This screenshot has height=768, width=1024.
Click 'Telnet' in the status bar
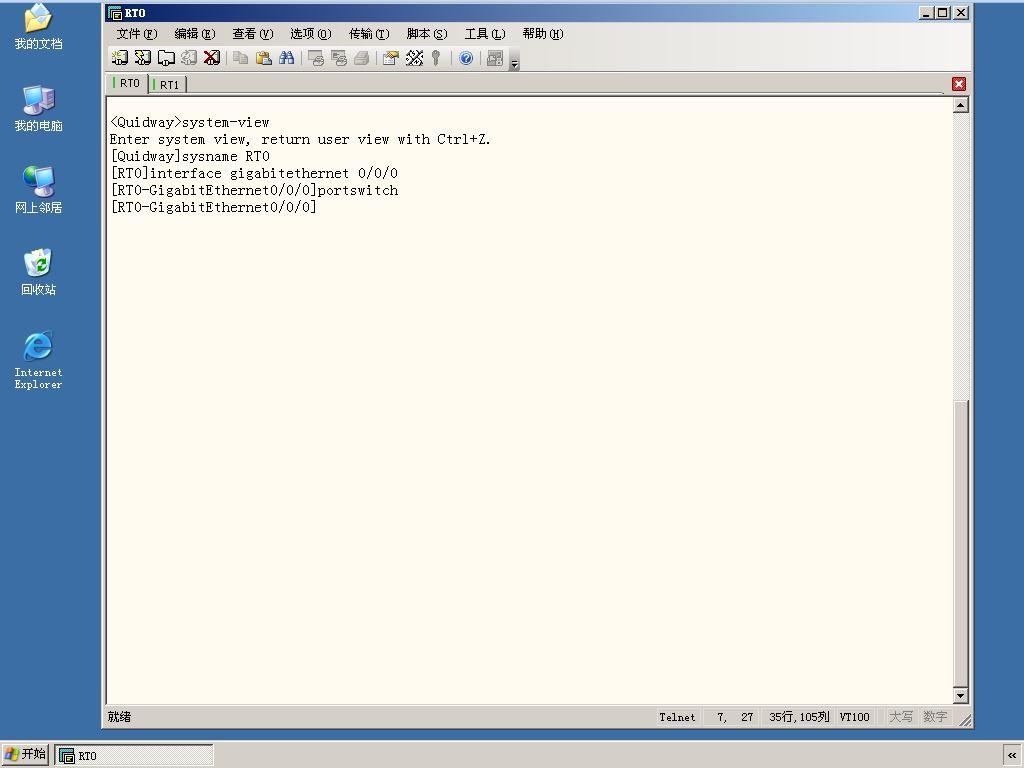click(x=677, y=717)
